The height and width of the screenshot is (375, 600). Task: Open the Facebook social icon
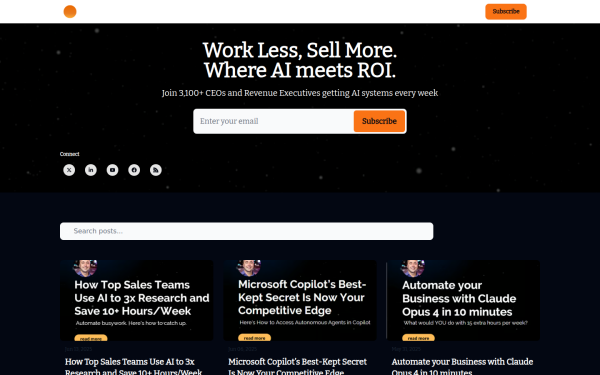tap(134, 170)
